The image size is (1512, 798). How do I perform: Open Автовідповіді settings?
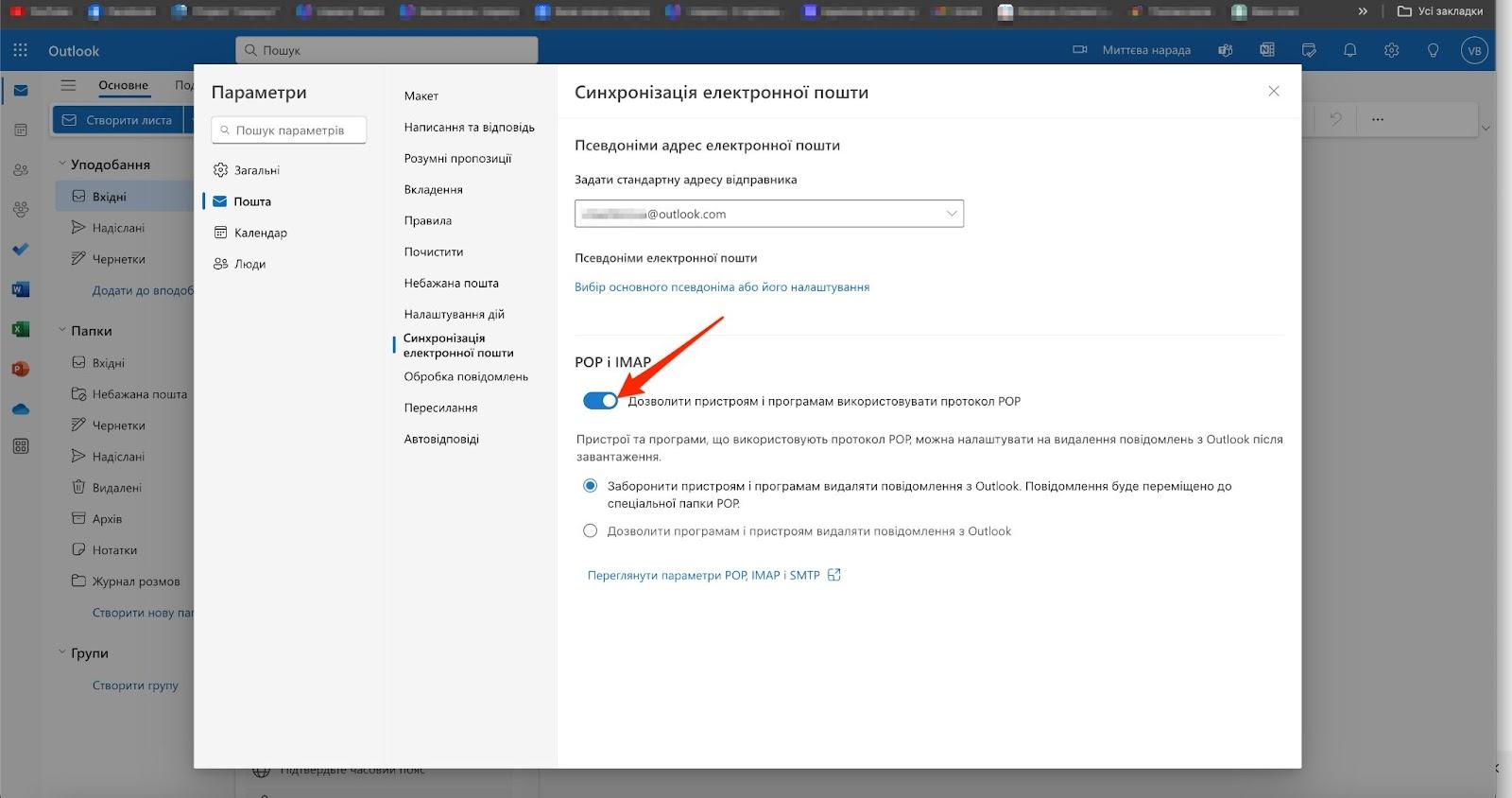[x=441, y=439]
